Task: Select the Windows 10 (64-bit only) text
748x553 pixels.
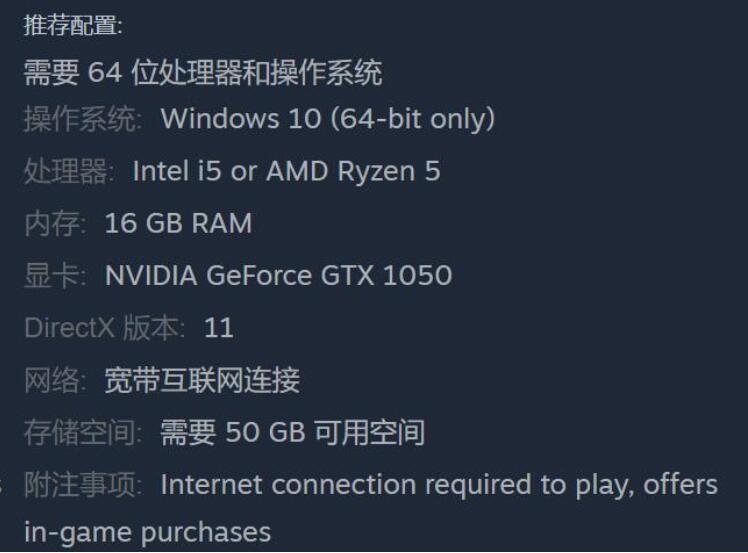Action: (328, 119)
